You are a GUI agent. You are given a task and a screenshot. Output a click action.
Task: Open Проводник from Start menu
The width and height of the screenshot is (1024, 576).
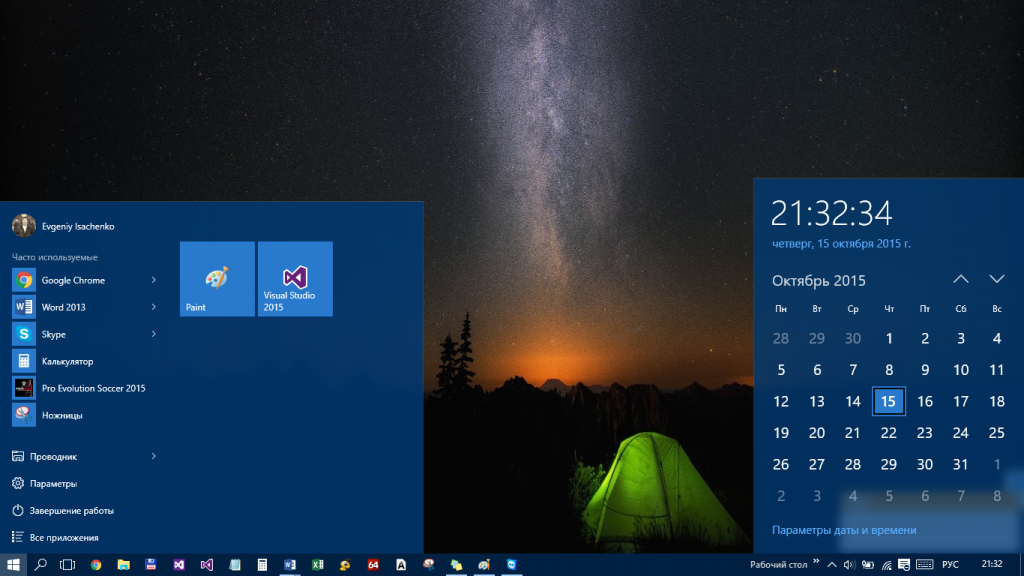[85, 456]
